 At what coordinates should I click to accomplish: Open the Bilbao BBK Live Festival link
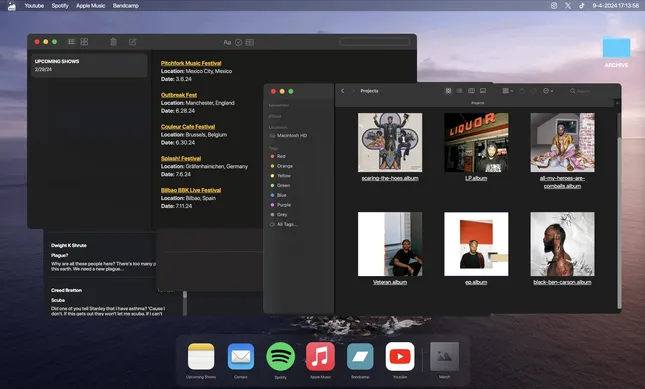(191, 190)
